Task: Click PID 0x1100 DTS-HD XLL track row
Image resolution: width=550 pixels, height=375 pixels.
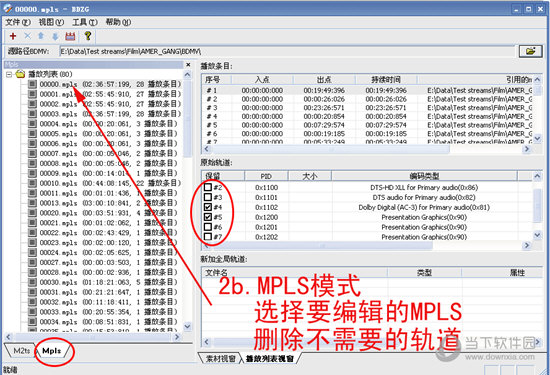Action: (367, 187)
